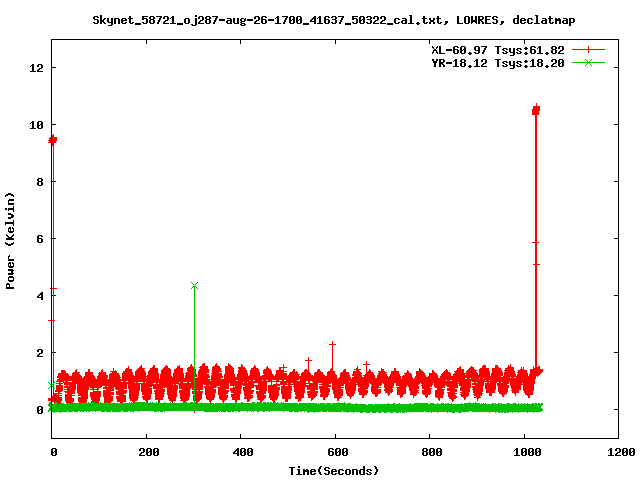This screenshot has width=640, height=480.
Task: Click the x-axis tick label 200
Action: tap(149, 452)
